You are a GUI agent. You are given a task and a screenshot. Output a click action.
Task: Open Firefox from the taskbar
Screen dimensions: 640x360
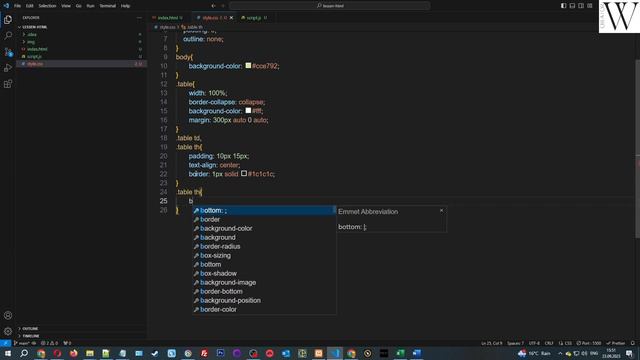[73, 353]
